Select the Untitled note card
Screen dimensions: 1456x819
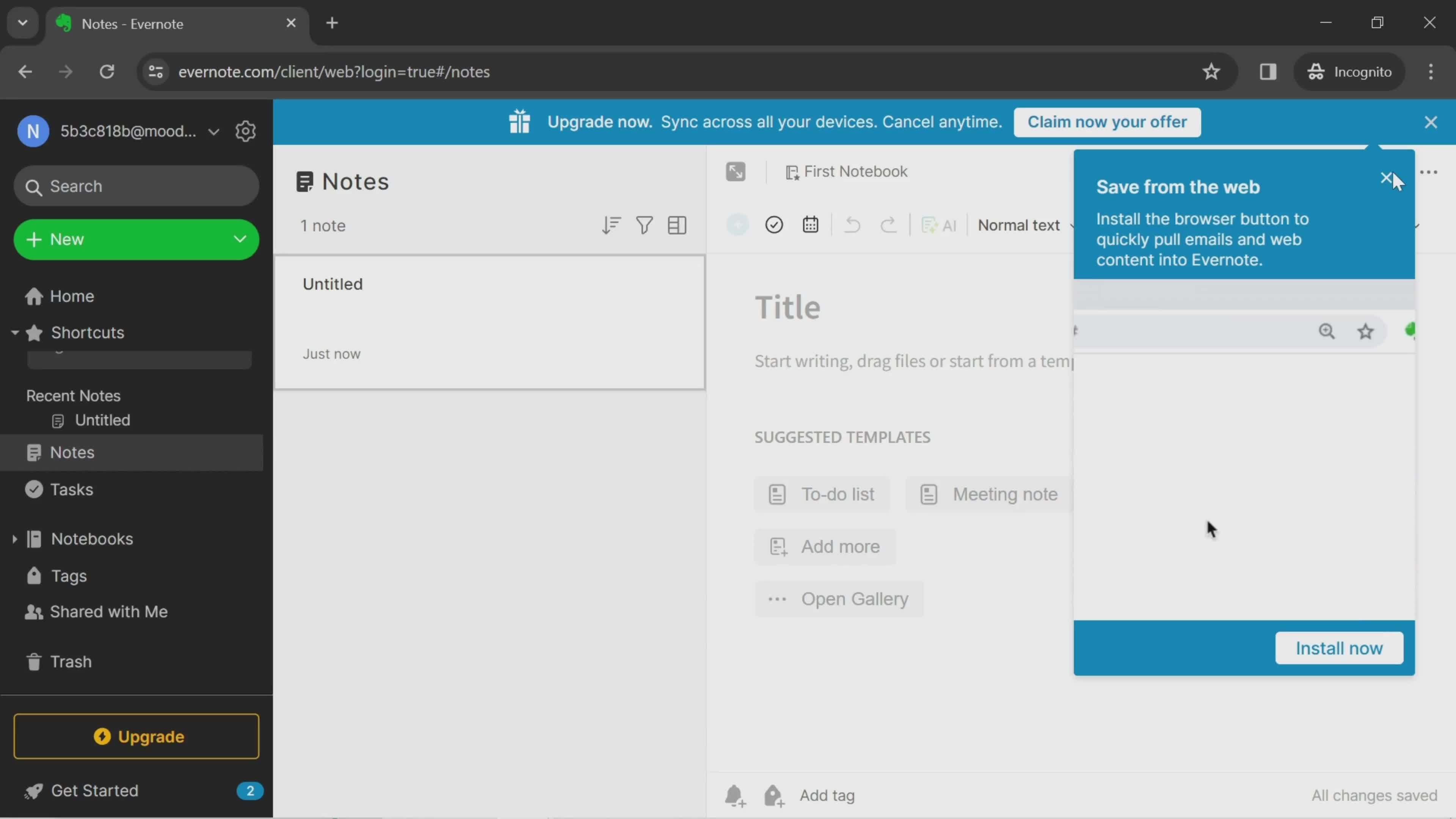[490, 322]
